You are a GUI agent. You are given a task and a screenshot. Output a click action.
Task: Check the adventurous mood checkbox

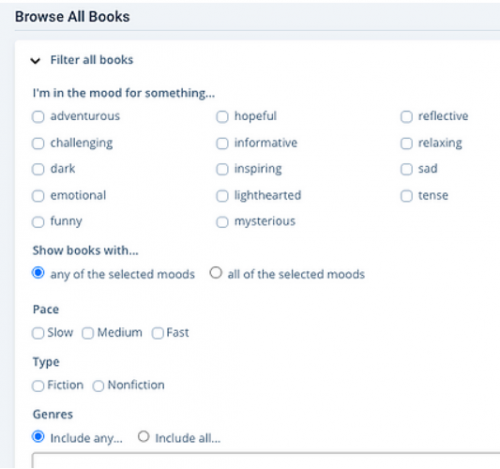click(x=38, y=117)
